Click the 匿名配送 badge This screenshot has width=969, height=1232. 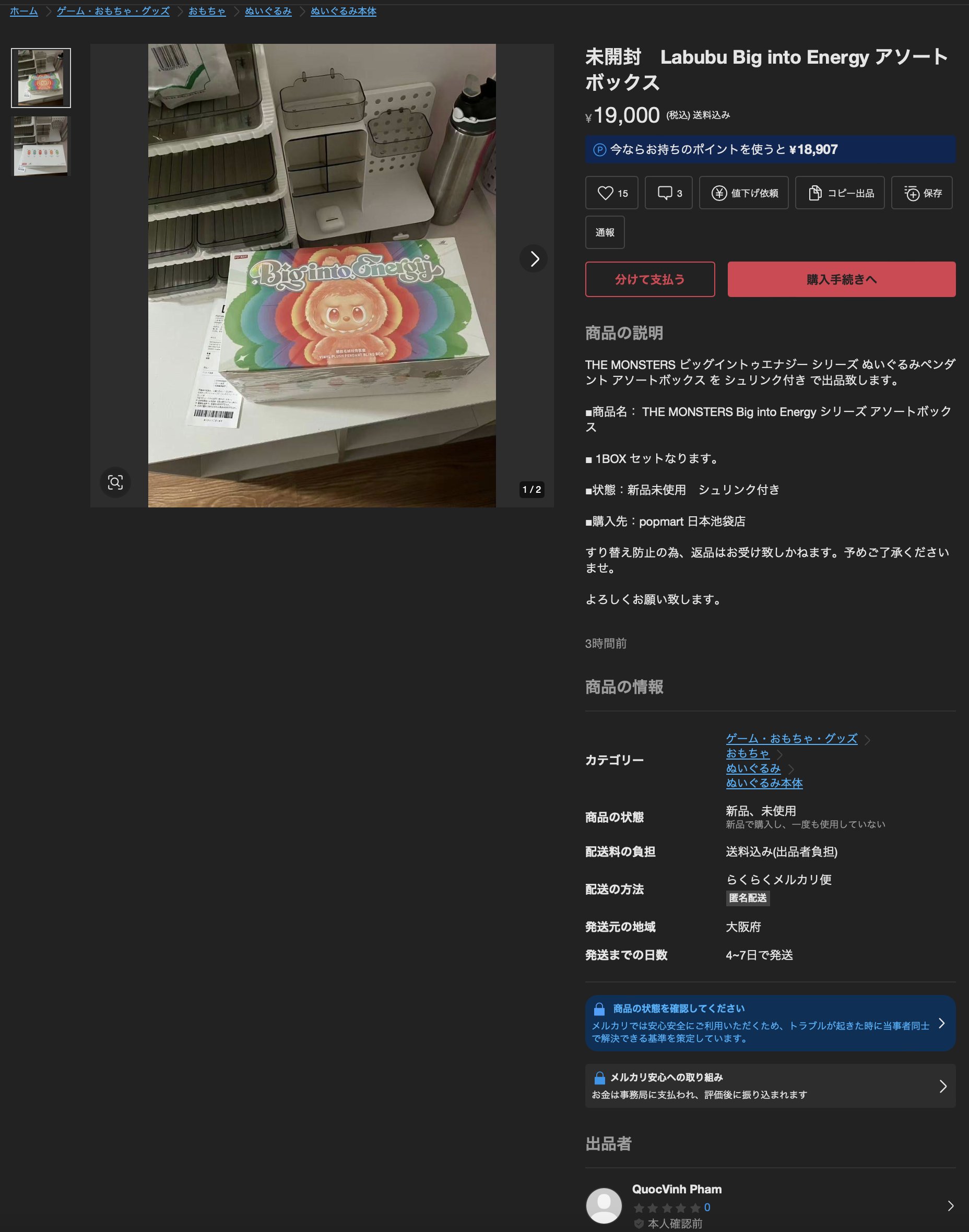coord(748,898)
